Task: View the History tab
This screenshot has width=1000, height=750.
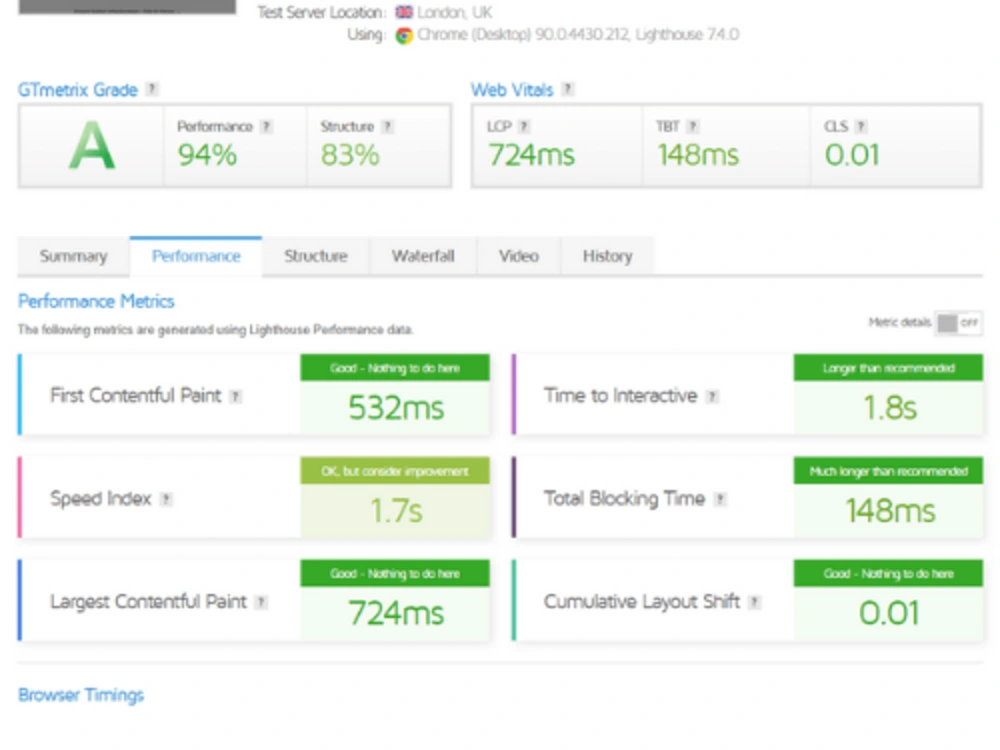Action: 607,256
